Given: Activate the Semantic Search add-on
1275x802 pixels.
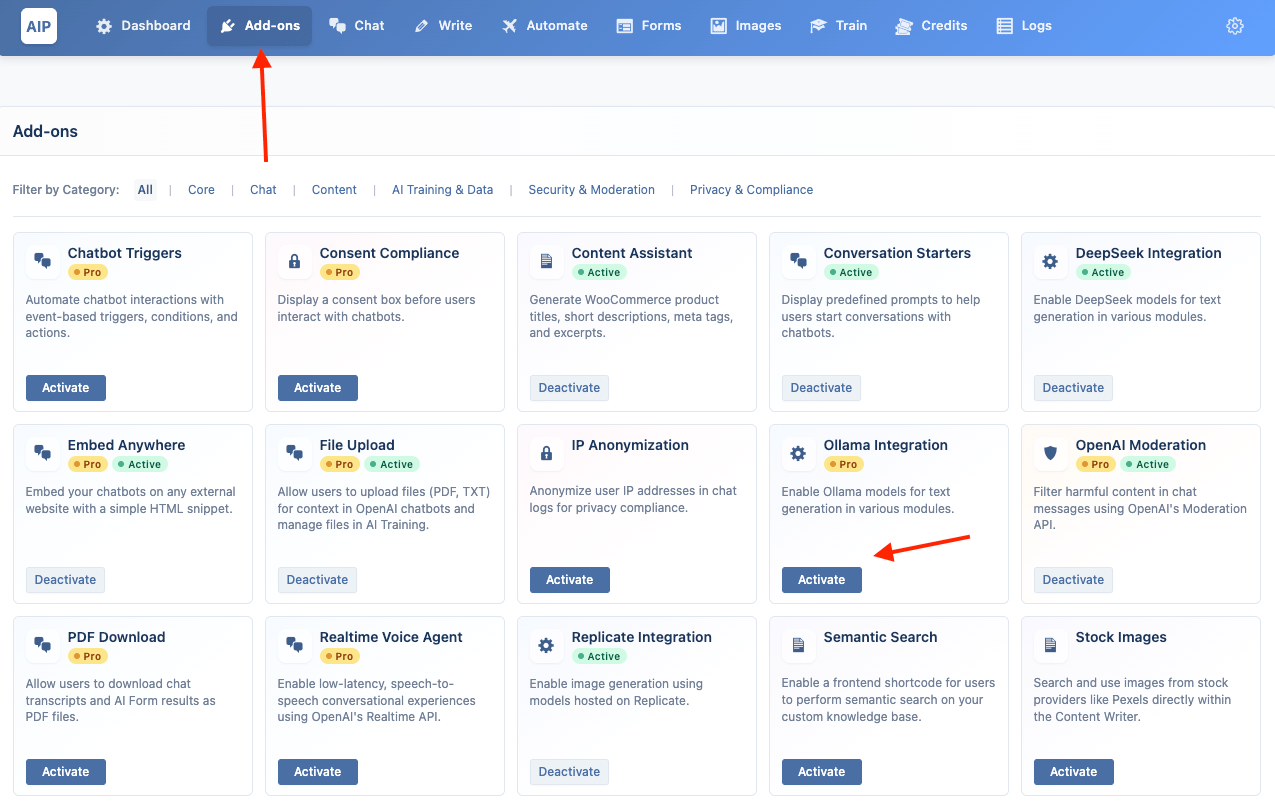Looking at the screenshot, I should pos(822,772).
